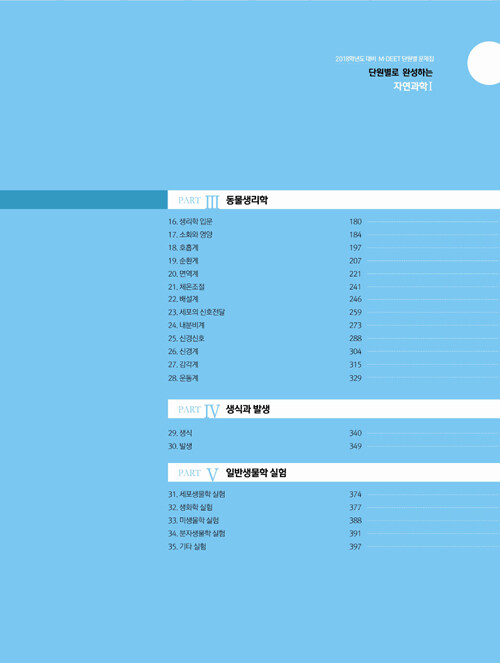Click the '25. 신경신호' chapter title
Screen dimensions: 500x663
pyautogui.click(x=186, y=338)
